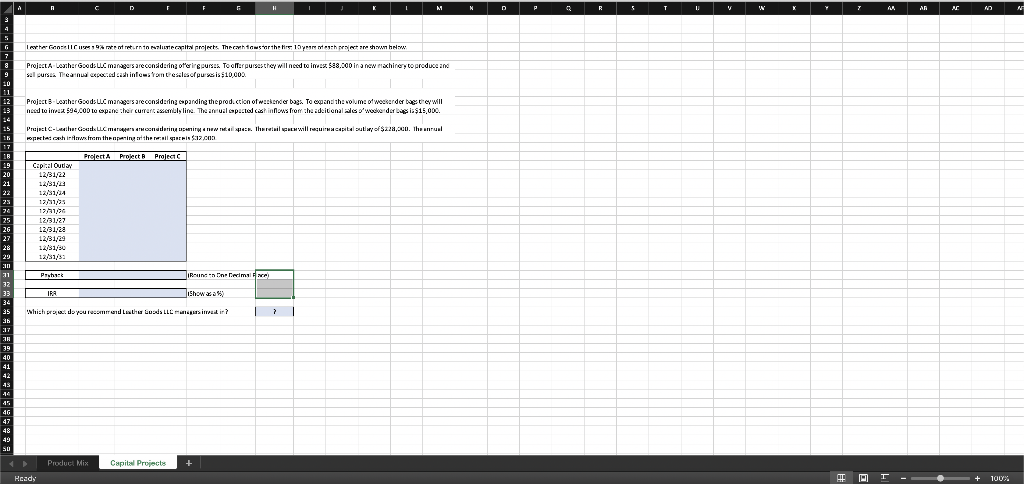Click 'Ready' status in status bar
Image resolution: width=1024 pixels, height=484 pixels.
pyautogui.click(x=25, y=478)
